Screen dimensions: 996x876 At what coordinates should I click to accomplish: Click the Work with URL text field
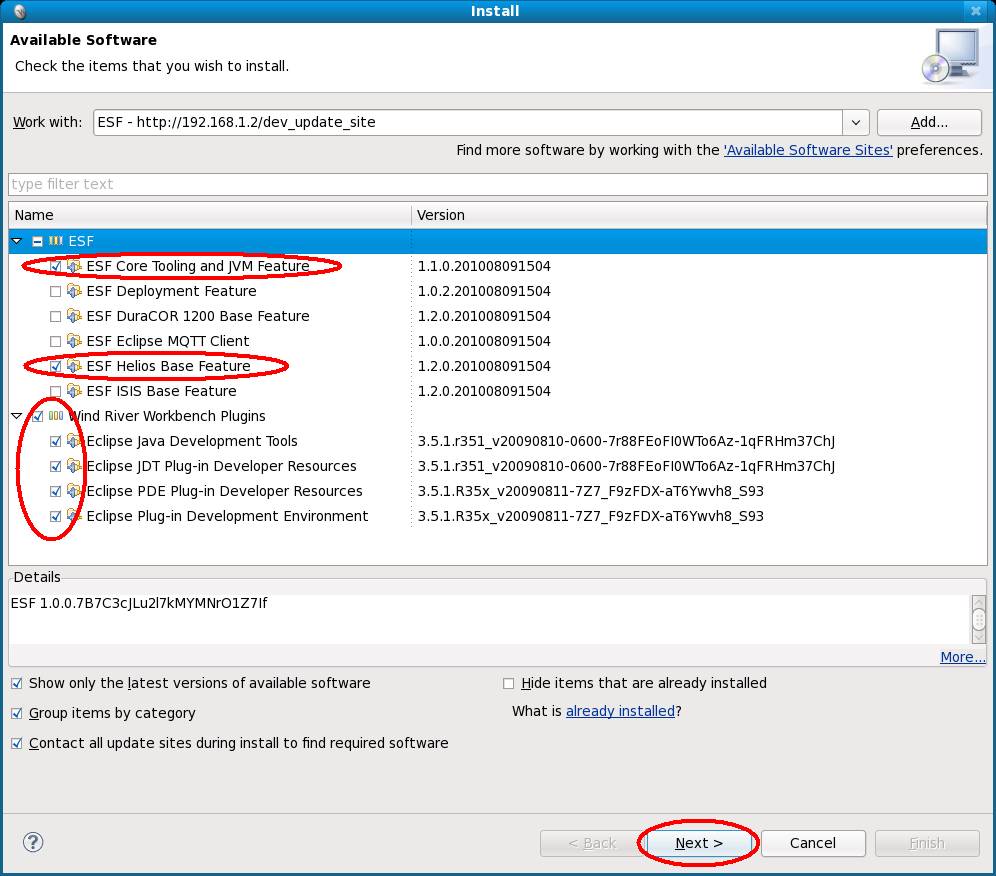point(468,122)
